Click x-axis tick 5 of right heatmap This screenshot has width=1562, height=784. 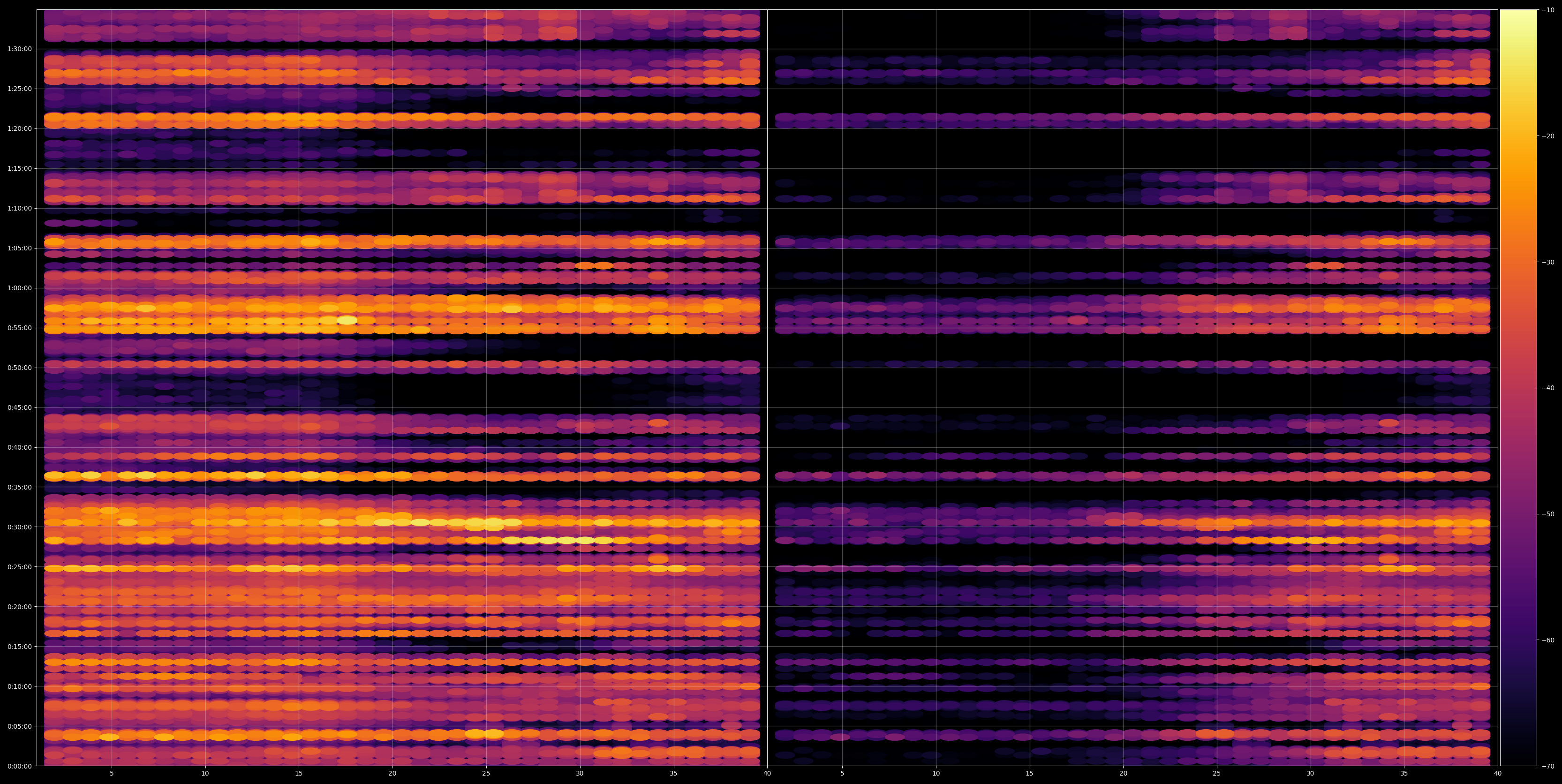click(x=842, y=774)
